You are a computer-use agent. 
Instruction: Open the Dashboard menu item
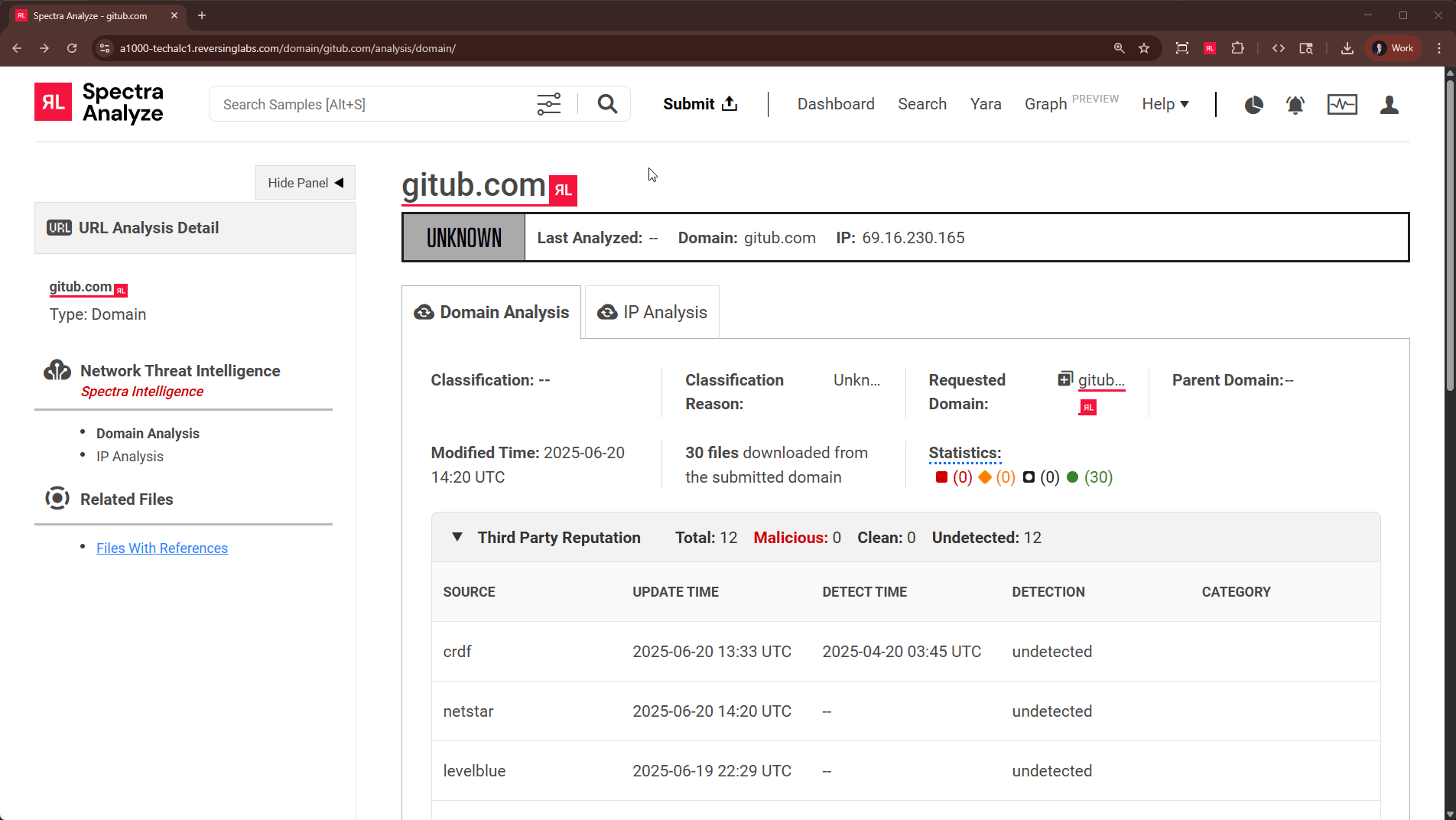836,104
